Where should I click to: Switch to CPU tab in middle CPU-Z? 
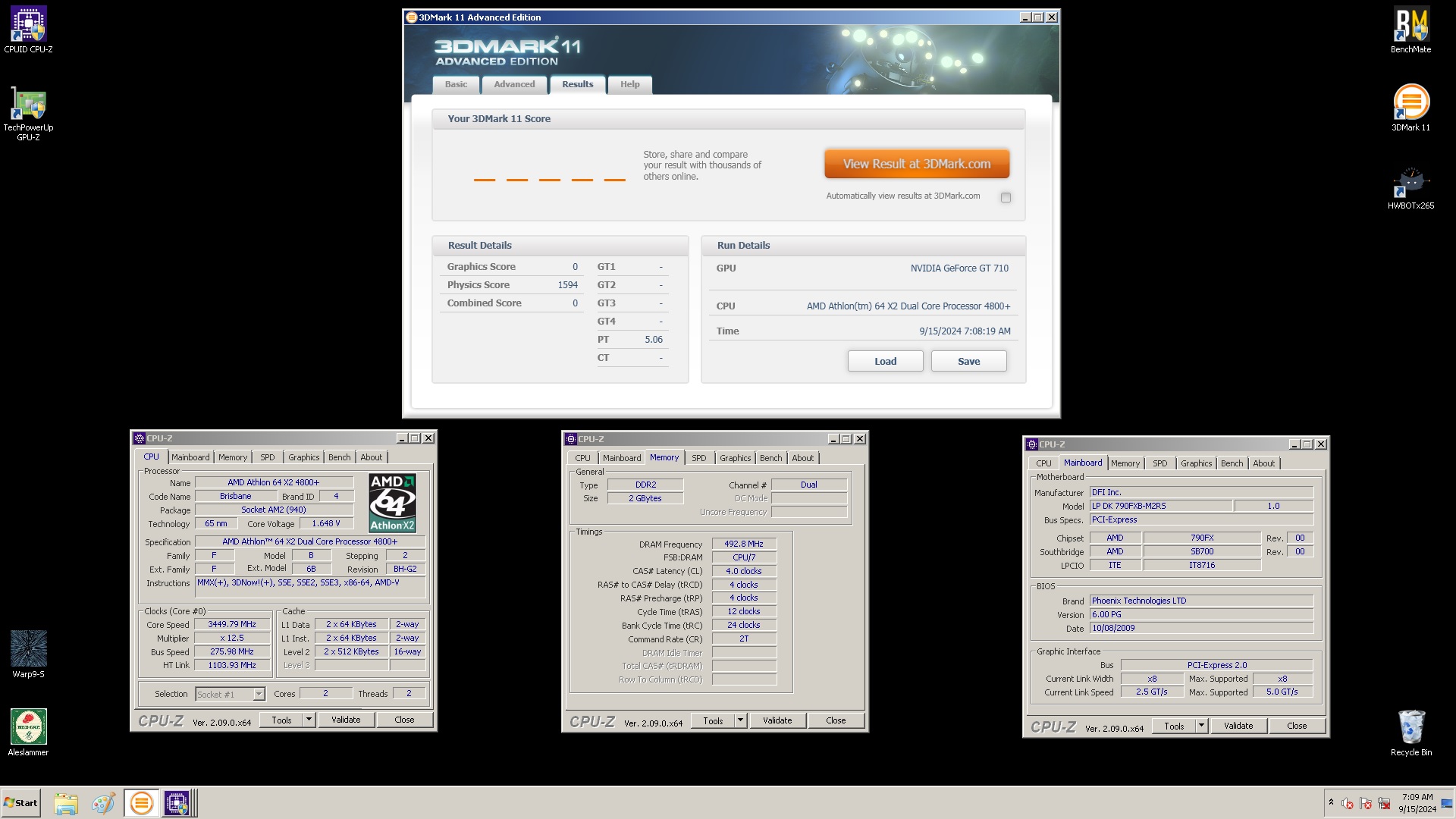[x=582, y=458]
